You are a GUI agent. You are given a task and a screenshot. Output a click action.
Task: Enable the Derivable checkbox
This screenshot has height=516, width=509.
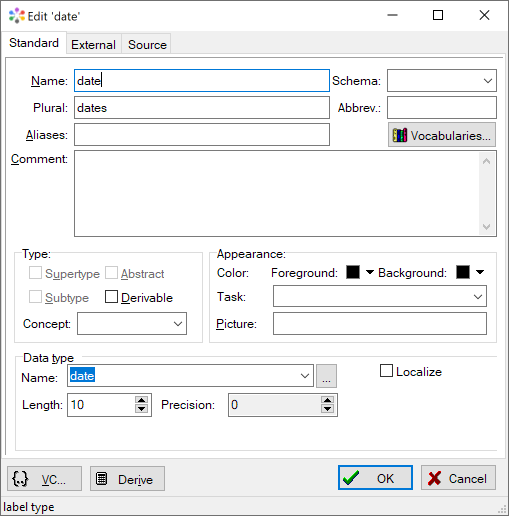[x=111, y=296]
